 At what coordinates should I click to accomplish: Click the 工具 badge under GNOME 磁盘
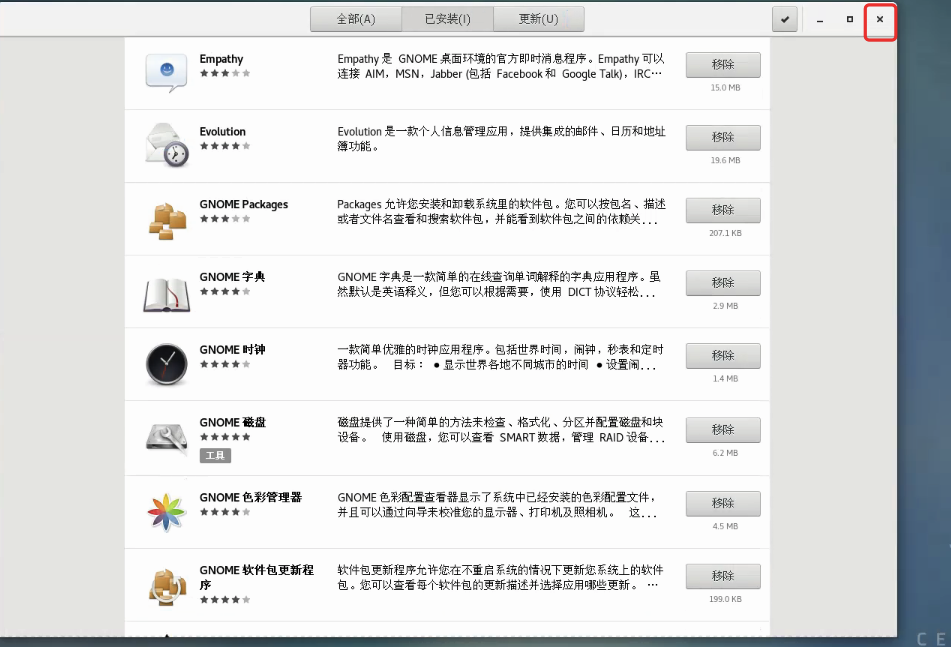tap(216, 455)
